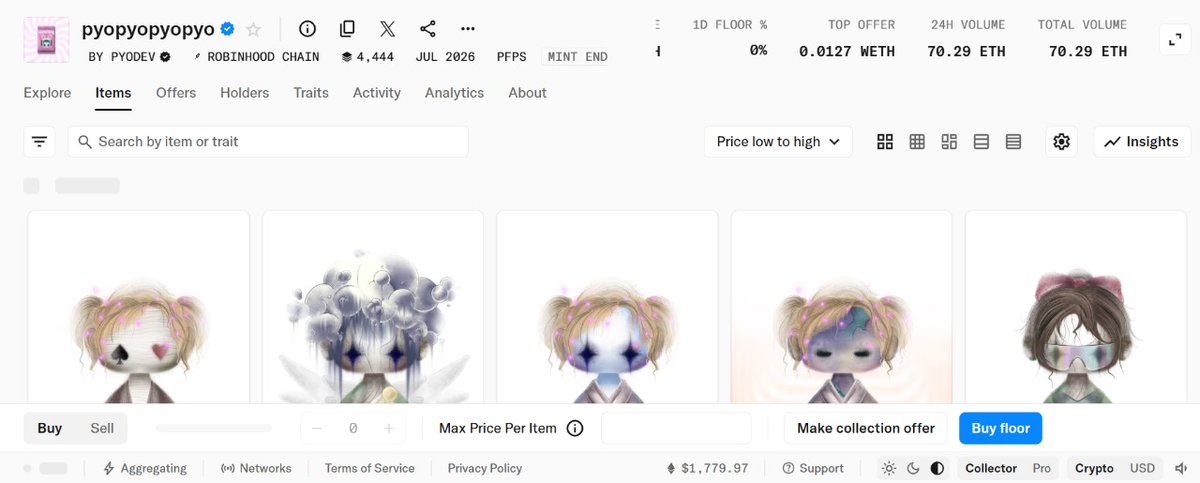Open the Holders tab
The image size is (1200, 483).
[x=245, y=93]
